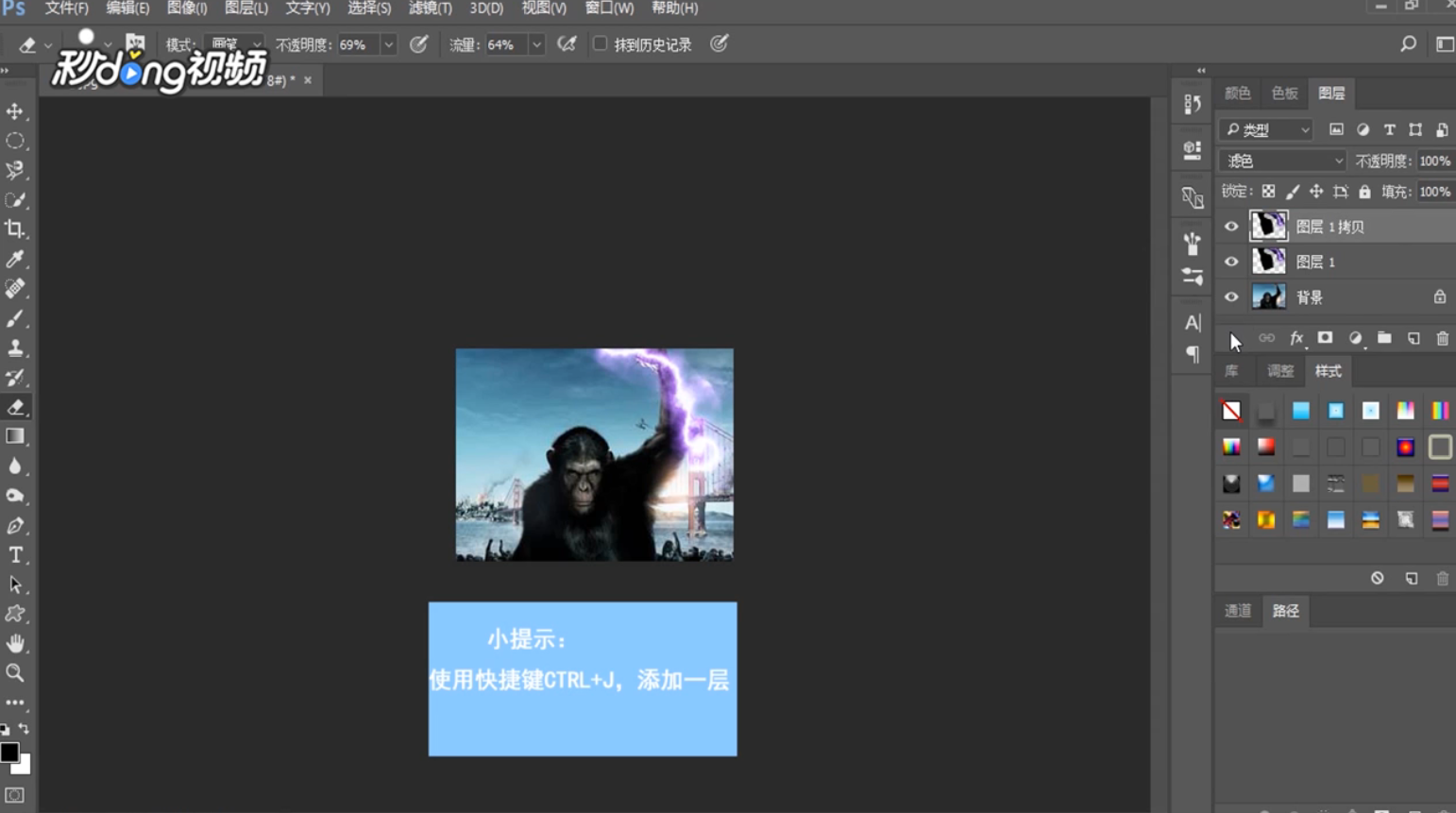This screenshot has height=813, width=1456.
Task: Select the History Brush tool
Action: 15,378
